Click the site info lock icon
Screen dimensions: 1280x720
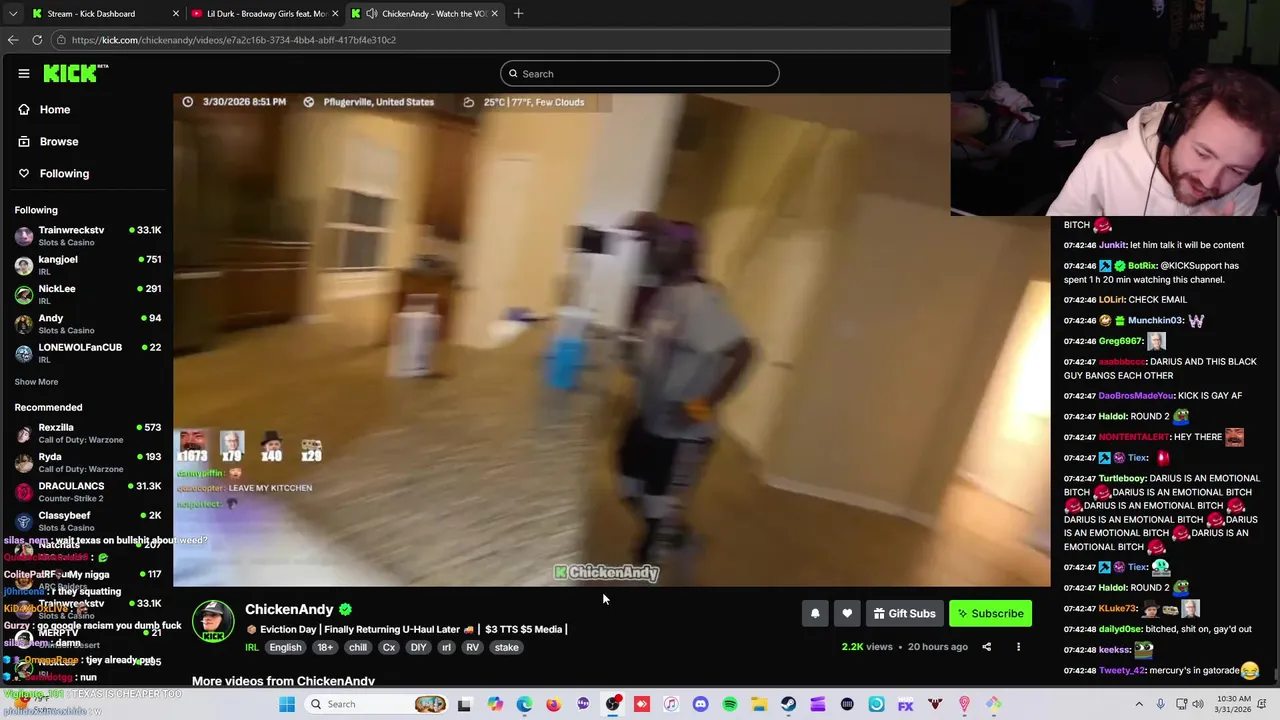(61, 40)
